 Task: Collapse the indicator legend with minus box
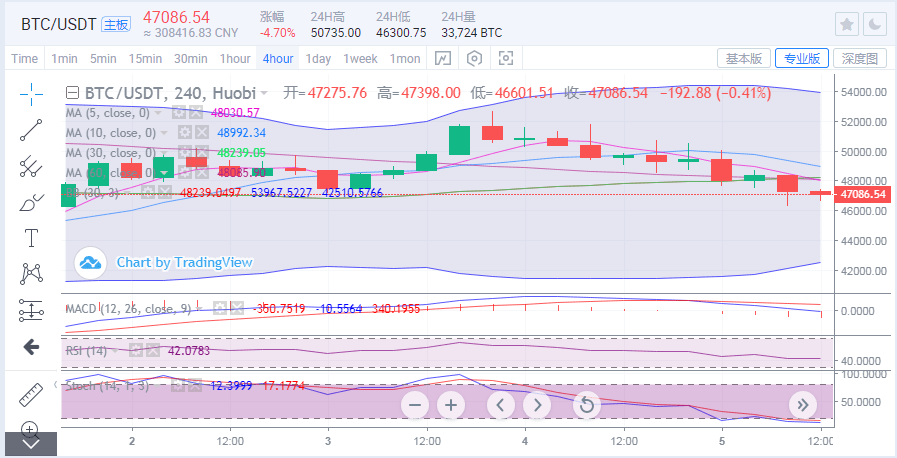(x=72, y=93)
